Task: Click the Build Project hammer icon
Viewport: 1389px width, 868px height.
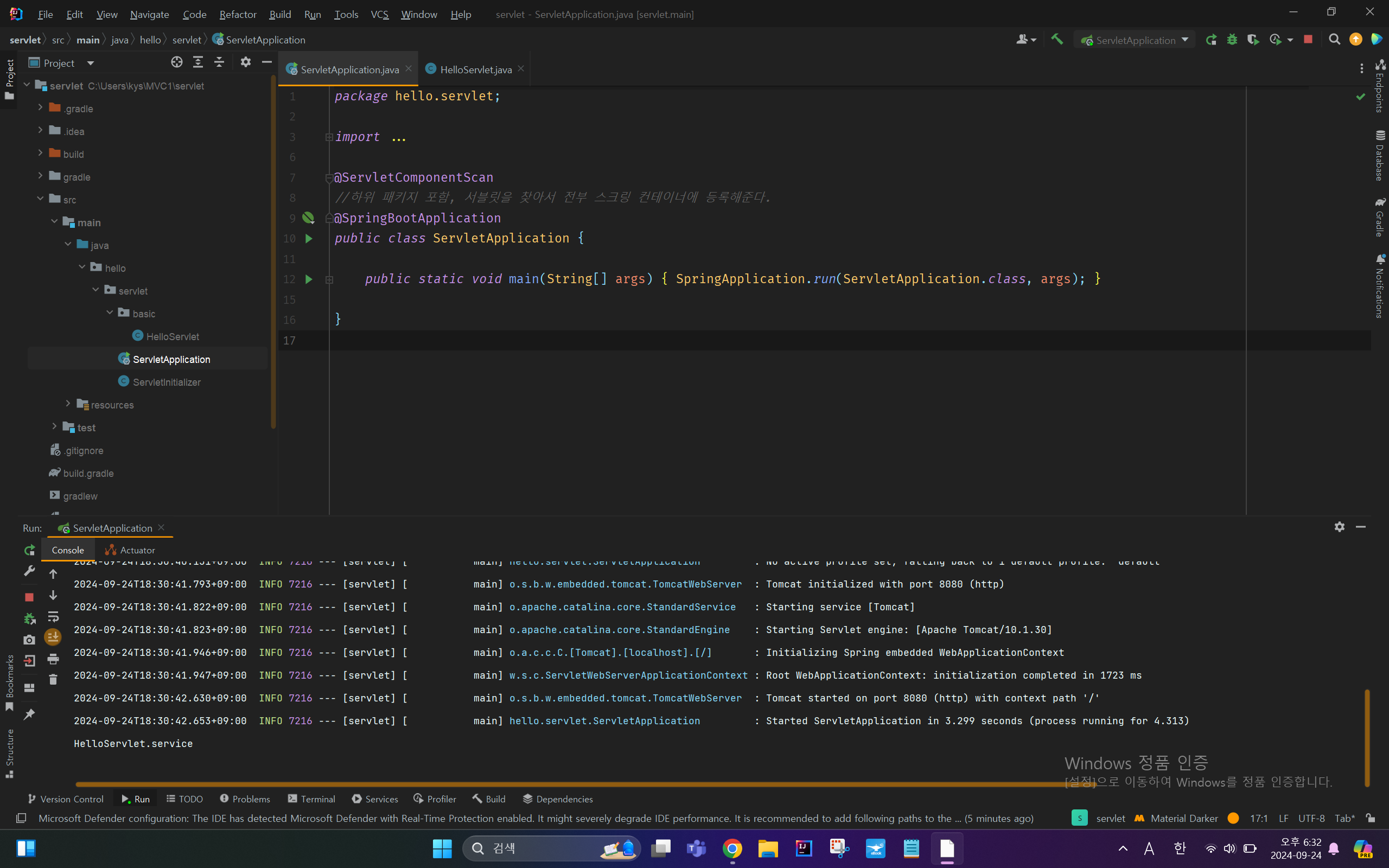Action: (1057, 40)
